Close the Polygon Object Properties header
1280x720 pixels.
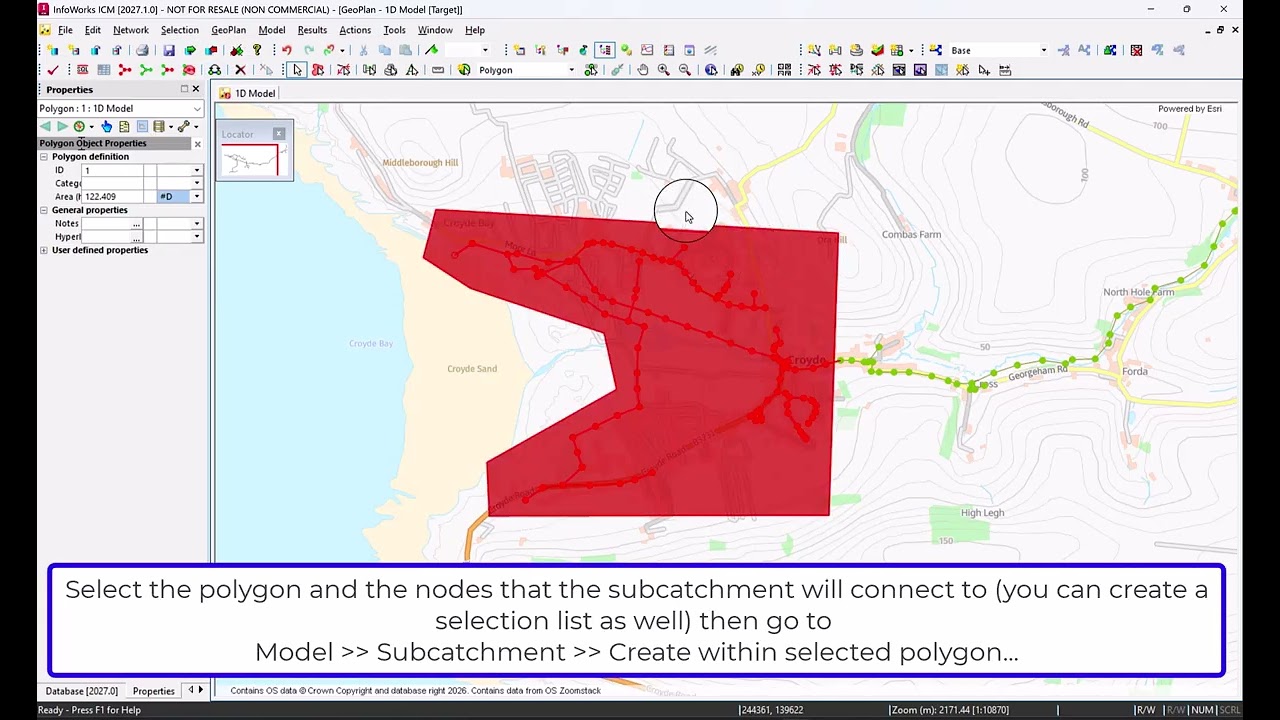(x=197, y=144)
